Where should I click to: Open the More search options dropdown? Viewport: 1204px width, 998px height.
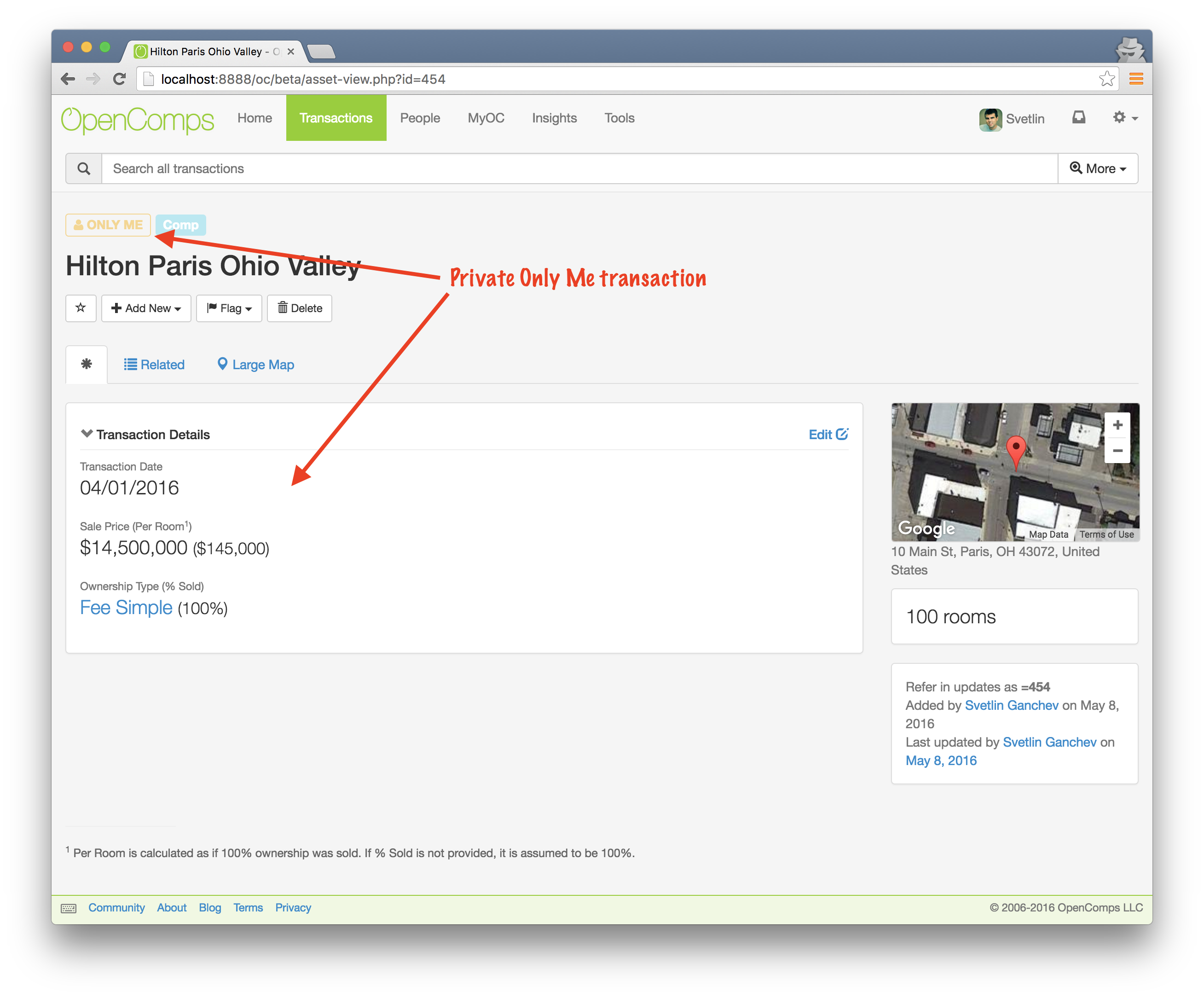point(1097,168)
